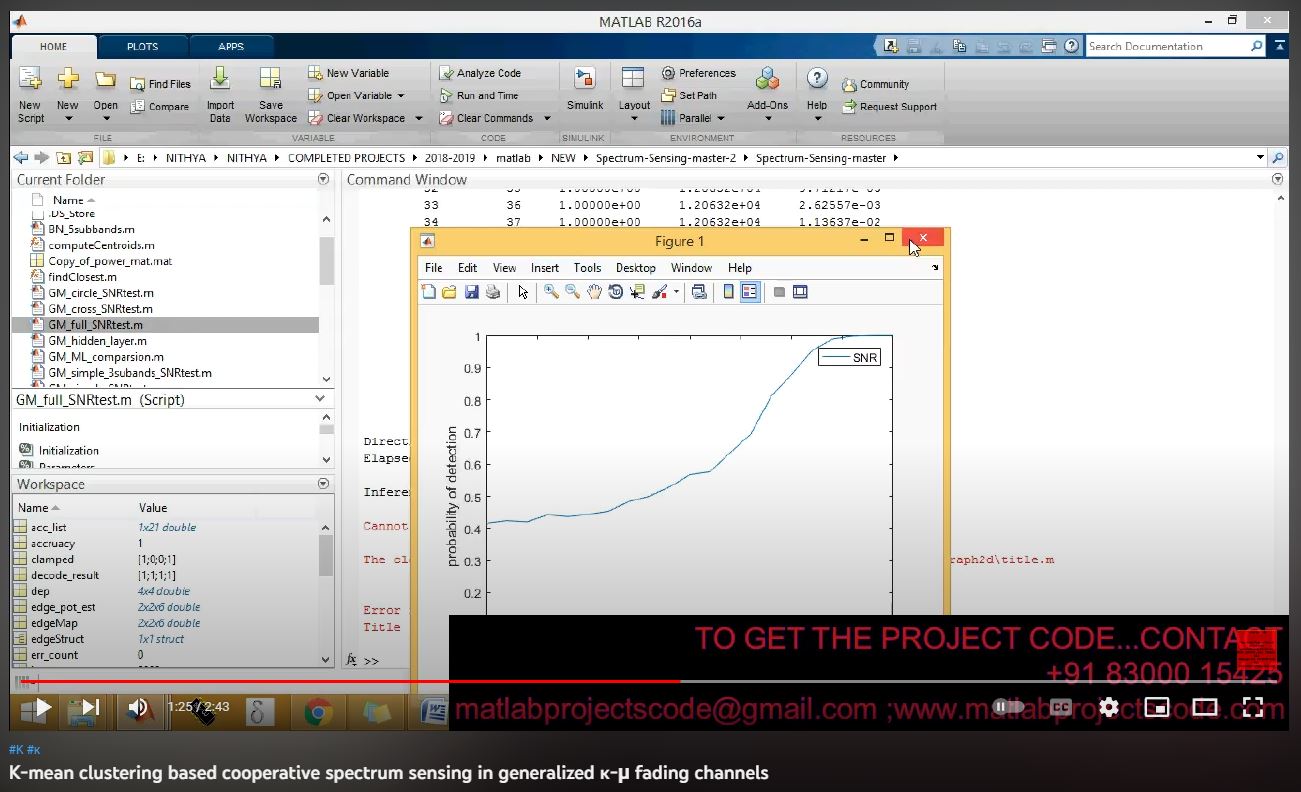Click the Request Support link
1301x792 pixels.
pos(890,107)
